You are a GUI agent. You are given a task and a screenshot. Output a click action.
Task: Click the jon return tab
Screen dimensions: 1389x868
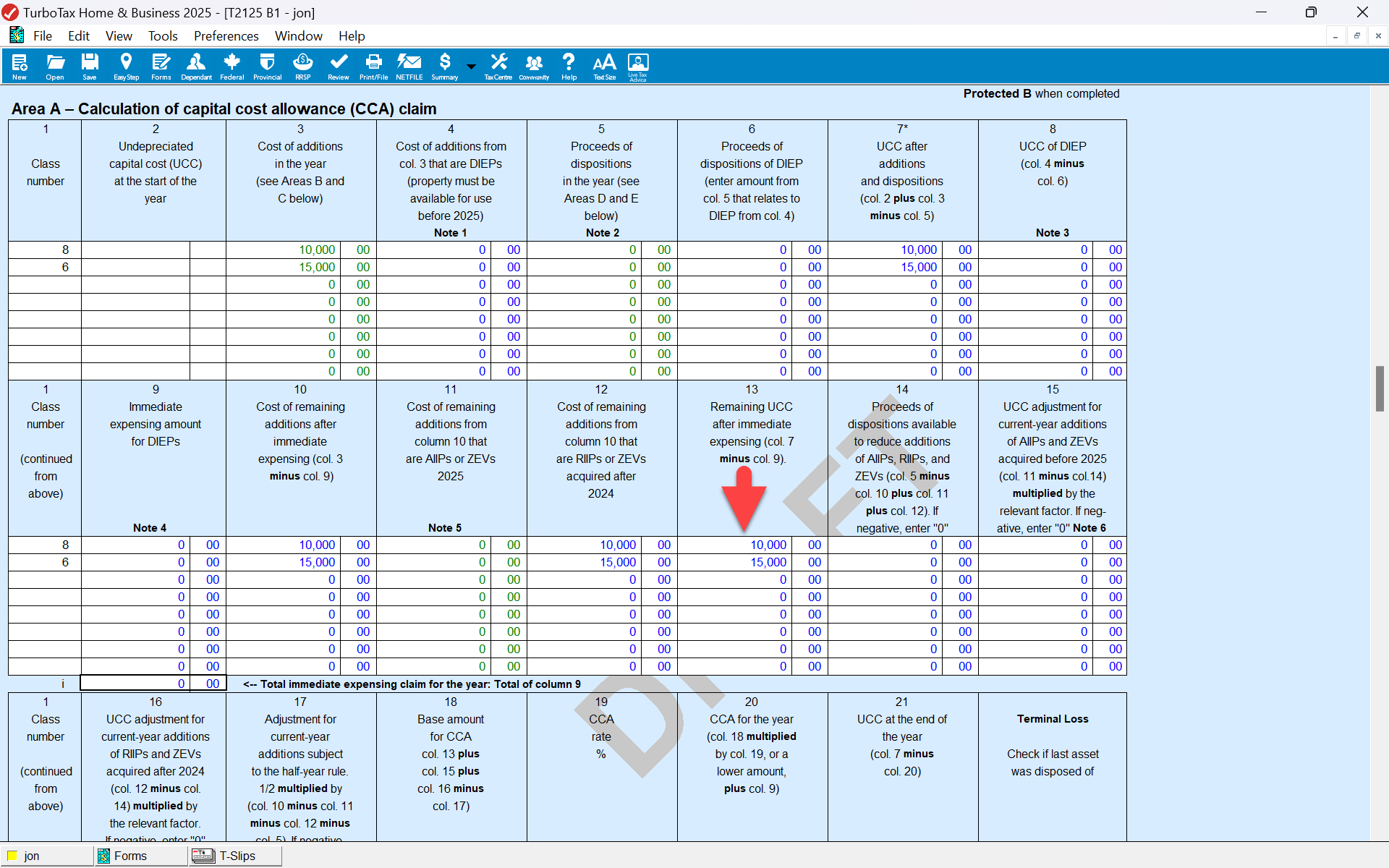[32, 856]
